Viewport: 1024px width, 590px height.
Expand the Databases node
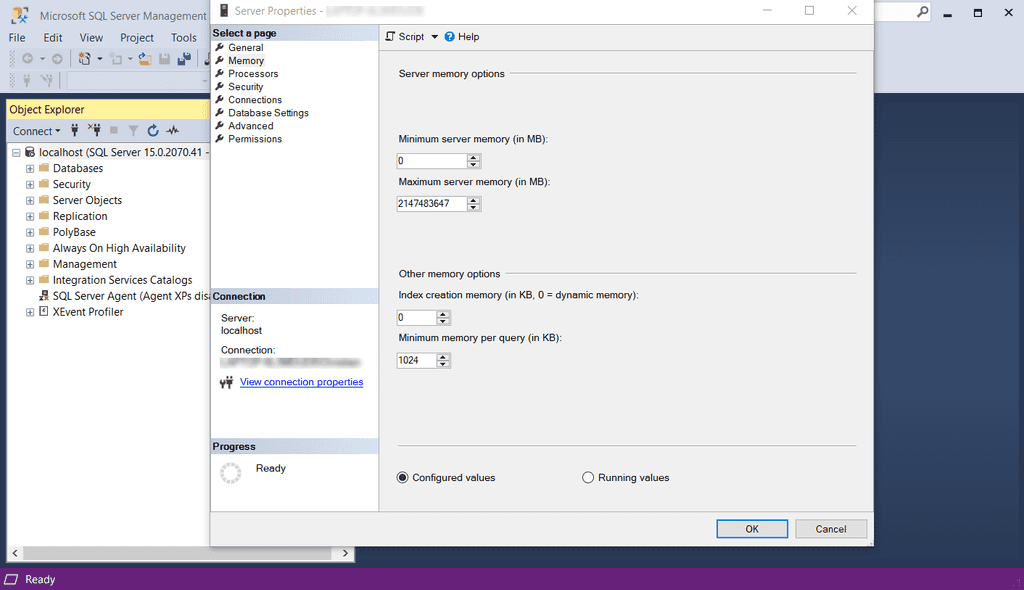pyautogui.click(x=30, y=168)
